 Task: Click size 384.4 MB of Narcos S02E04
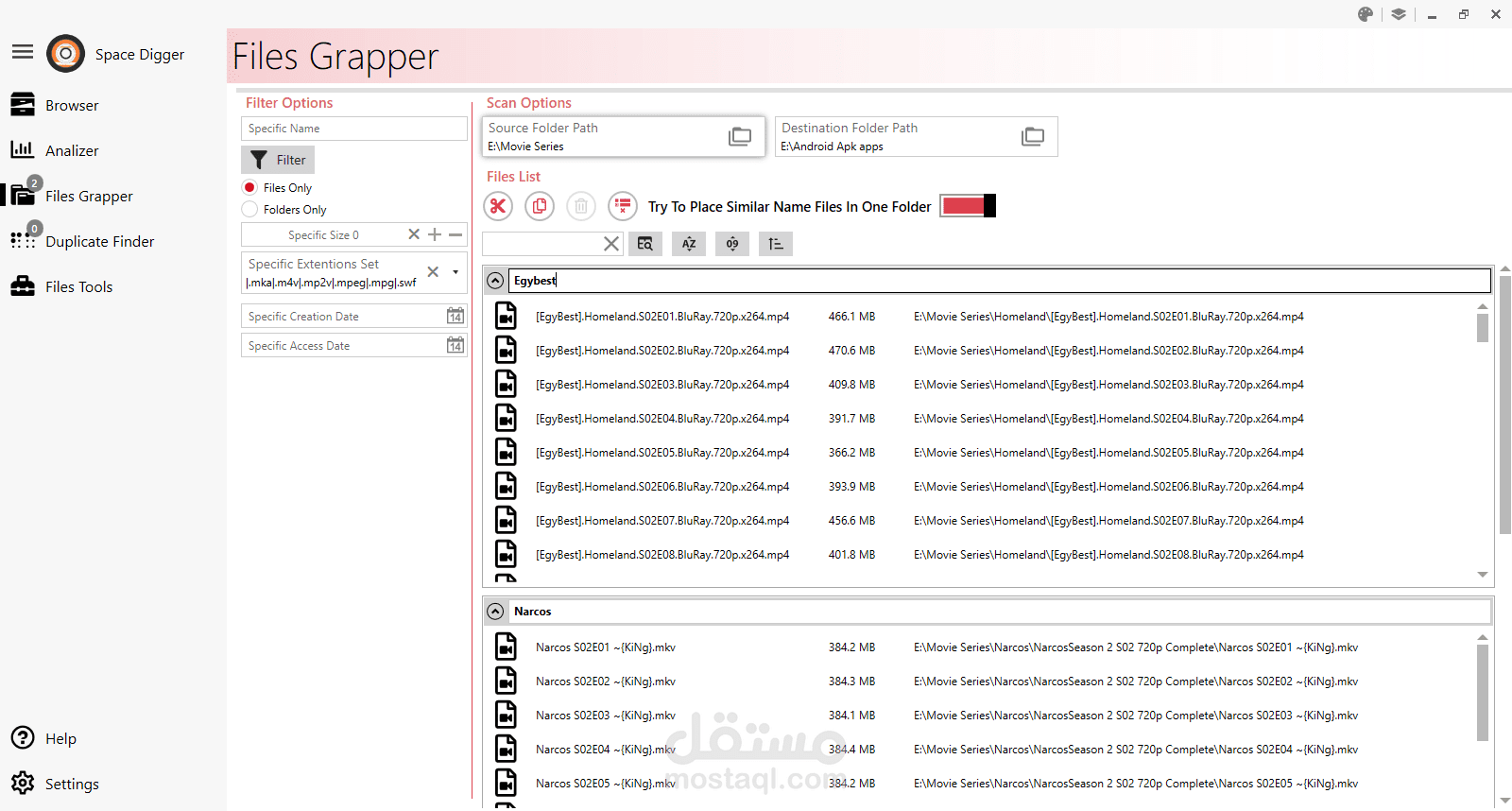point(851,749)
